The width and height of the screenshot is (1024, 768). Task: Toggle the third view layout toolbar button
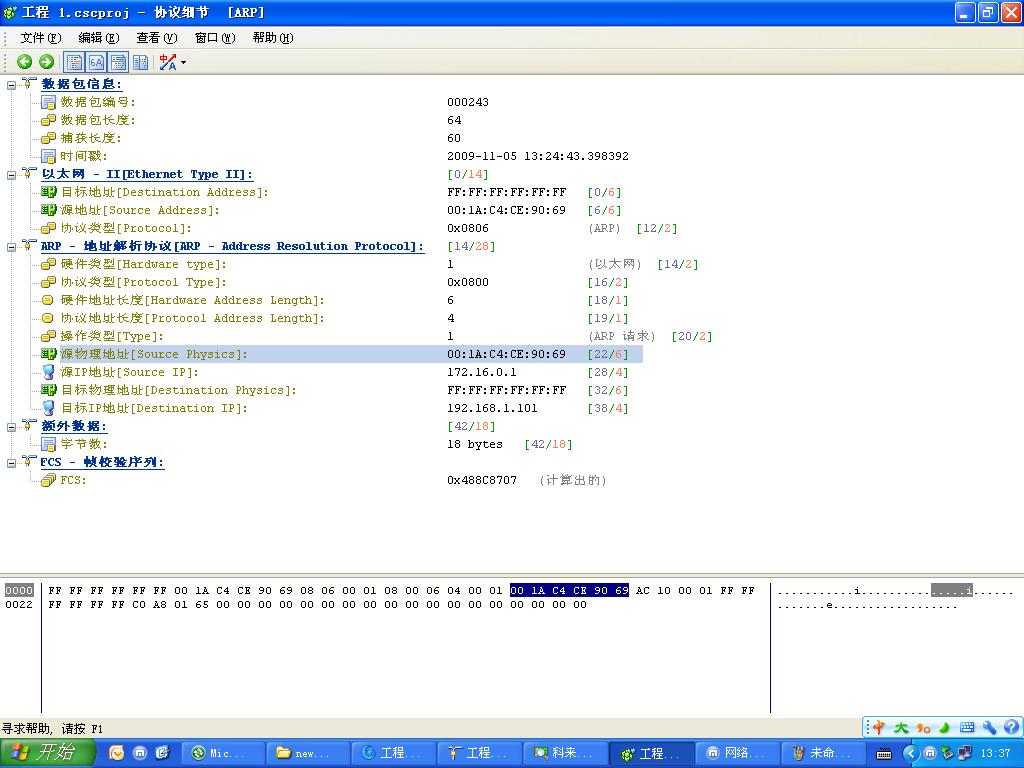(x=118, y=62)
